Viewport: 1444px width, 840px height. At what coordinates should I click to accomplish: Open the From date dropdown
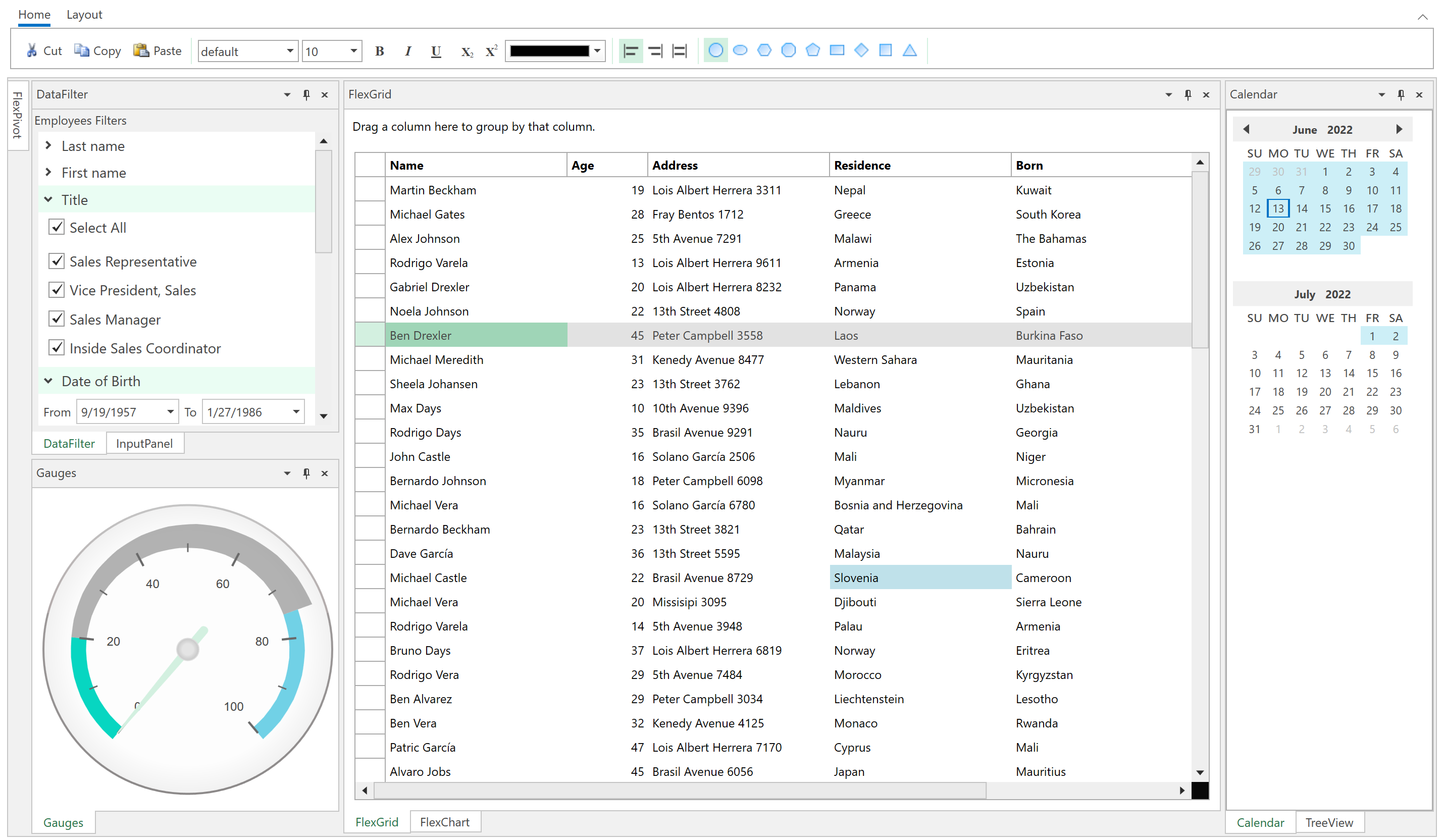(x=170, y=412)
